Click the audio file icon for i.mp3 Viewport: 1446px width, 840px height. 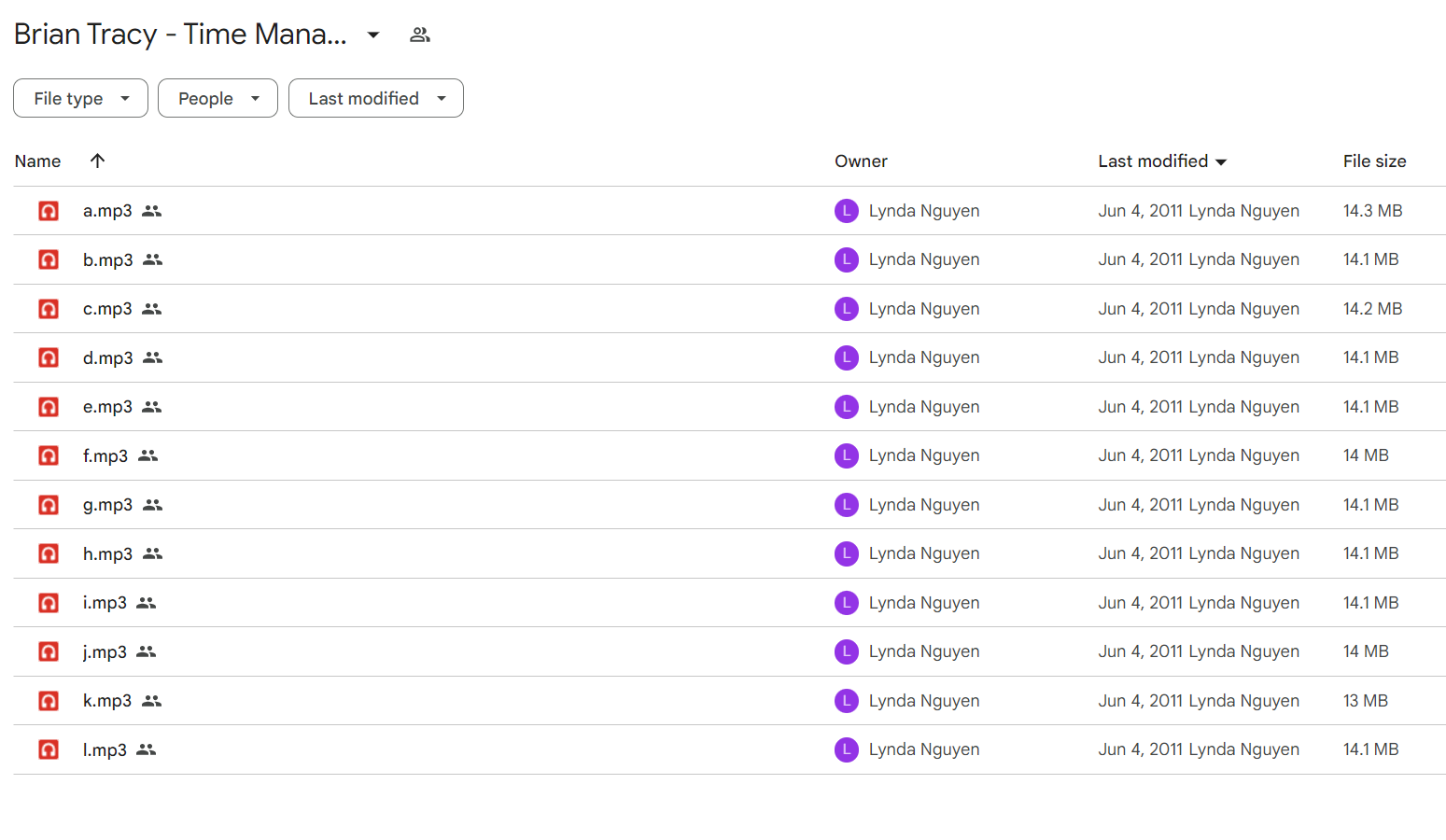point(49,603)
